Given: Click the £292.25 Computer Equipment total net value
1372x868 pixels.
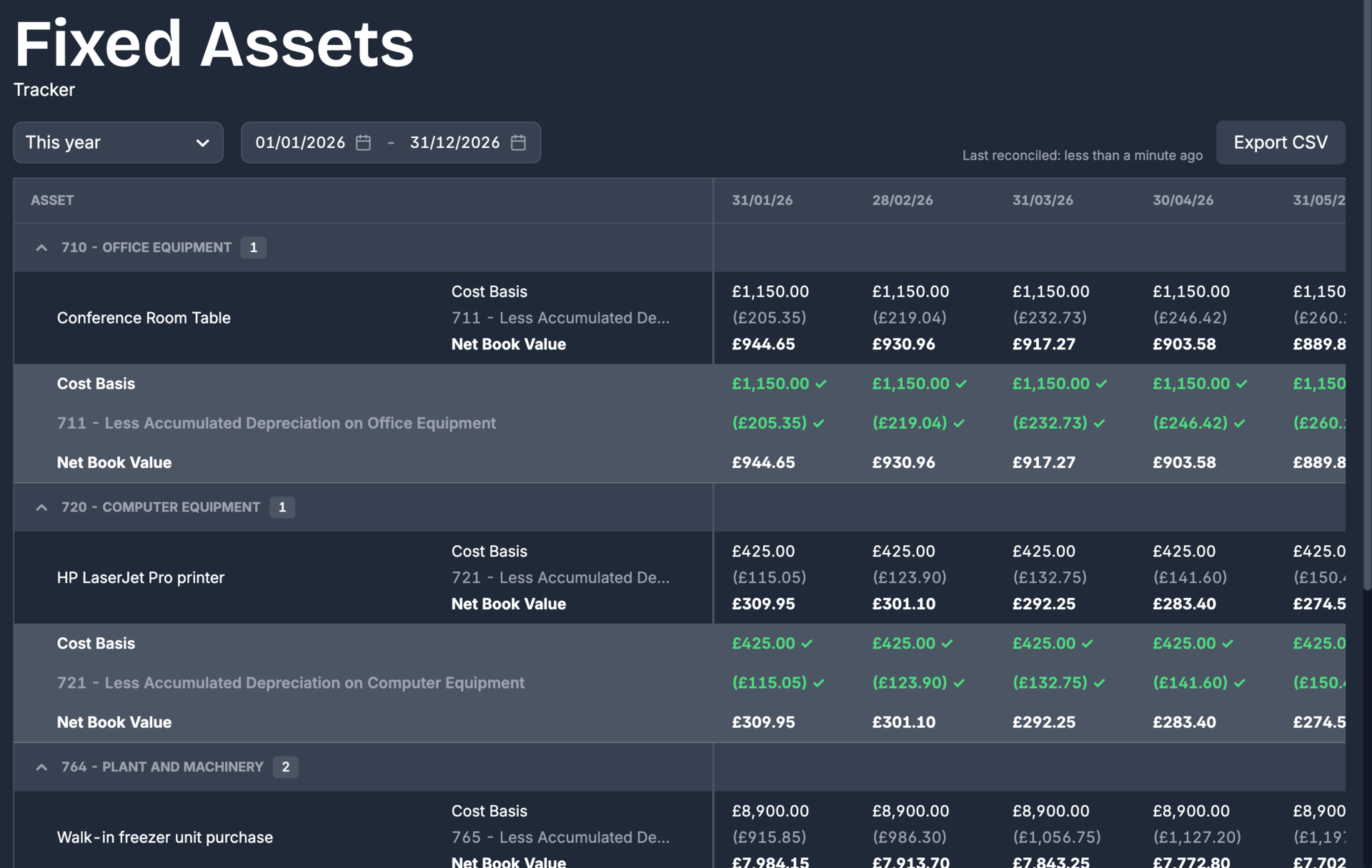Looking at the screenshot, I should [1044, 722].
